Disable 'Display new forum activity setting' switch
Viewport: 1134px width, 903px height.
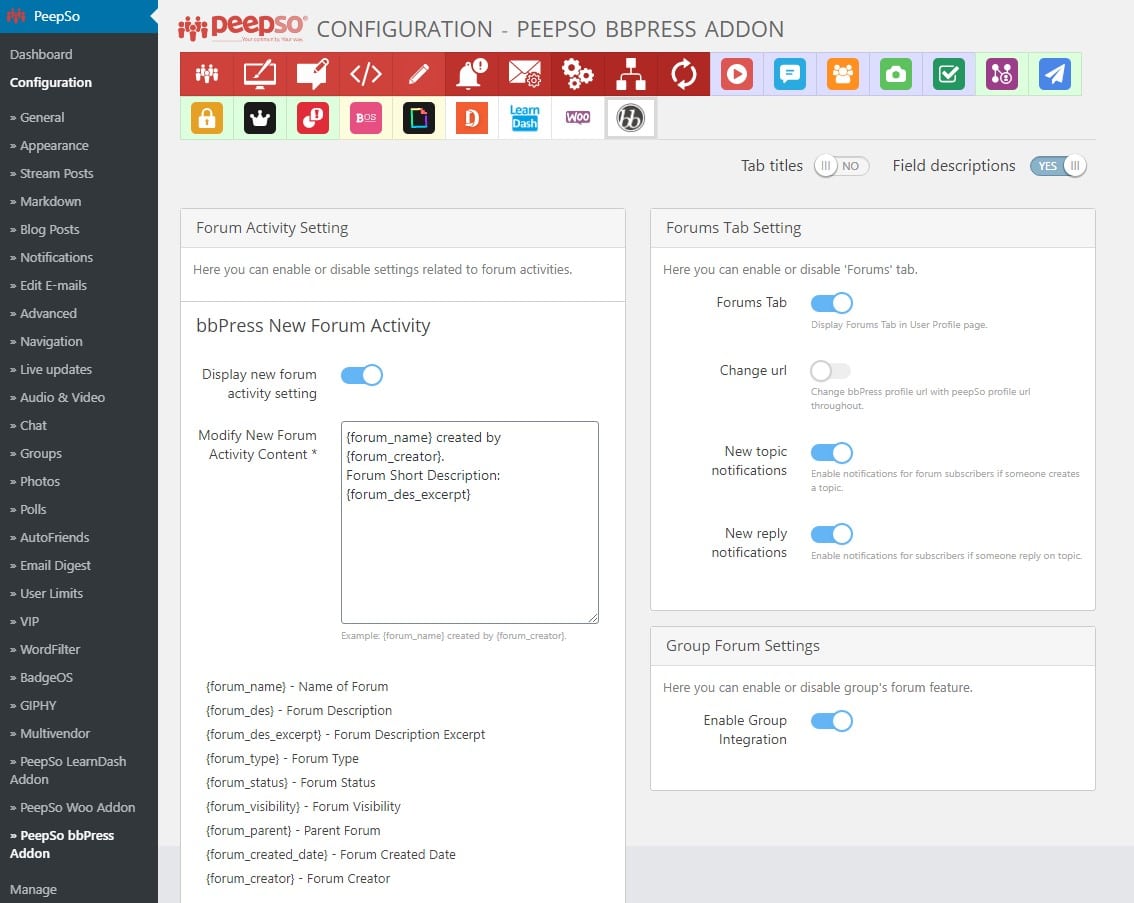[x=362, y=375]
